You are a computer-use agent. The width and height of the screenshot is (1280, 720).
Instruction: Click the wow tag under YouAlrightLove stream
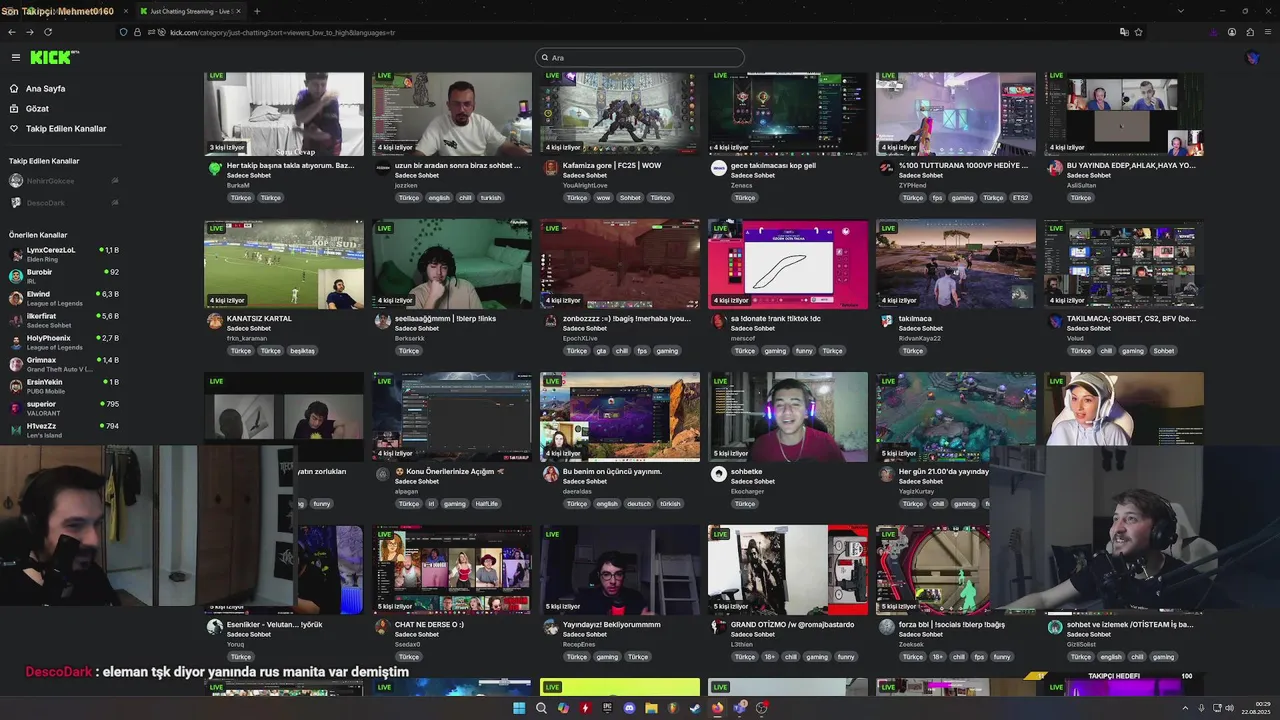pyautogui.click(x=603, y=198)
